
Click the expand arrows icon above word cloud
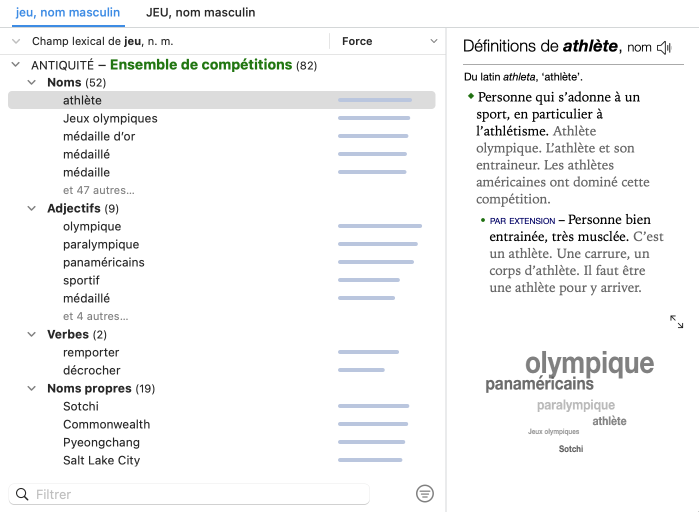pos(677,321)
